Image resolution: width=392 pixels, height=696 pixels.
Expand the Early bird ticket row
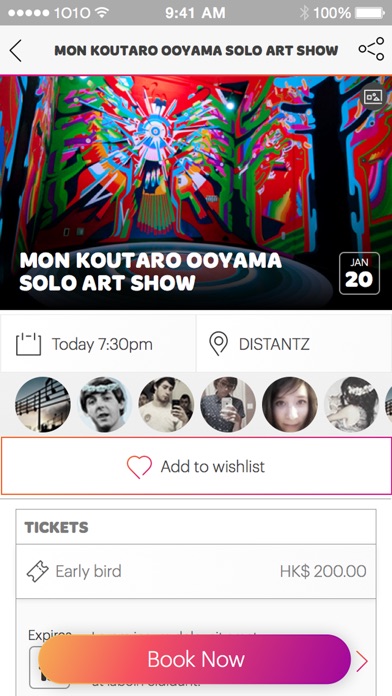pyautogui.click(x=196, y=571)
